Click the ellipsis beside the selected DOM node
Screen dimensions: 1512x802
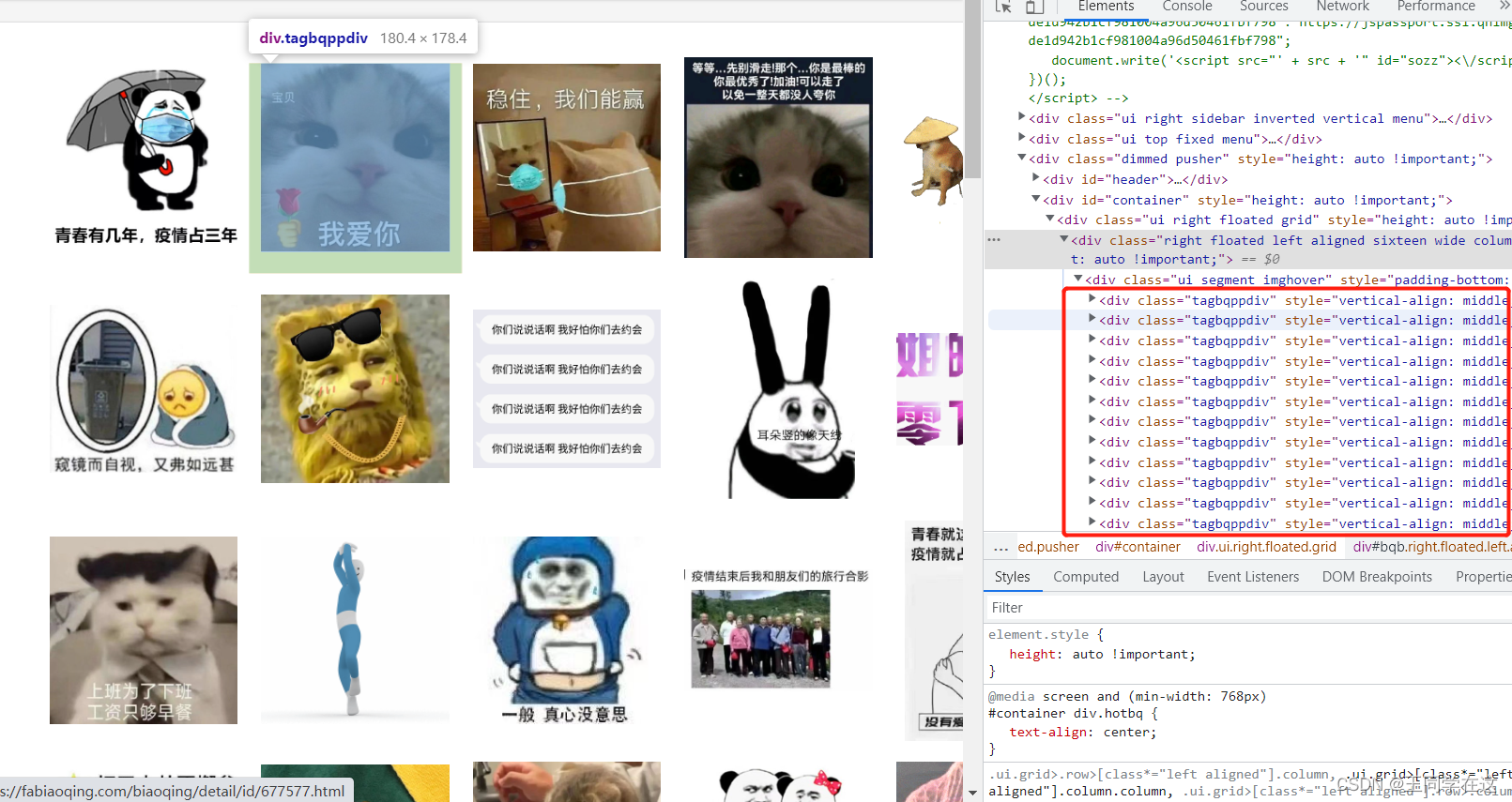tap(994, 240)
